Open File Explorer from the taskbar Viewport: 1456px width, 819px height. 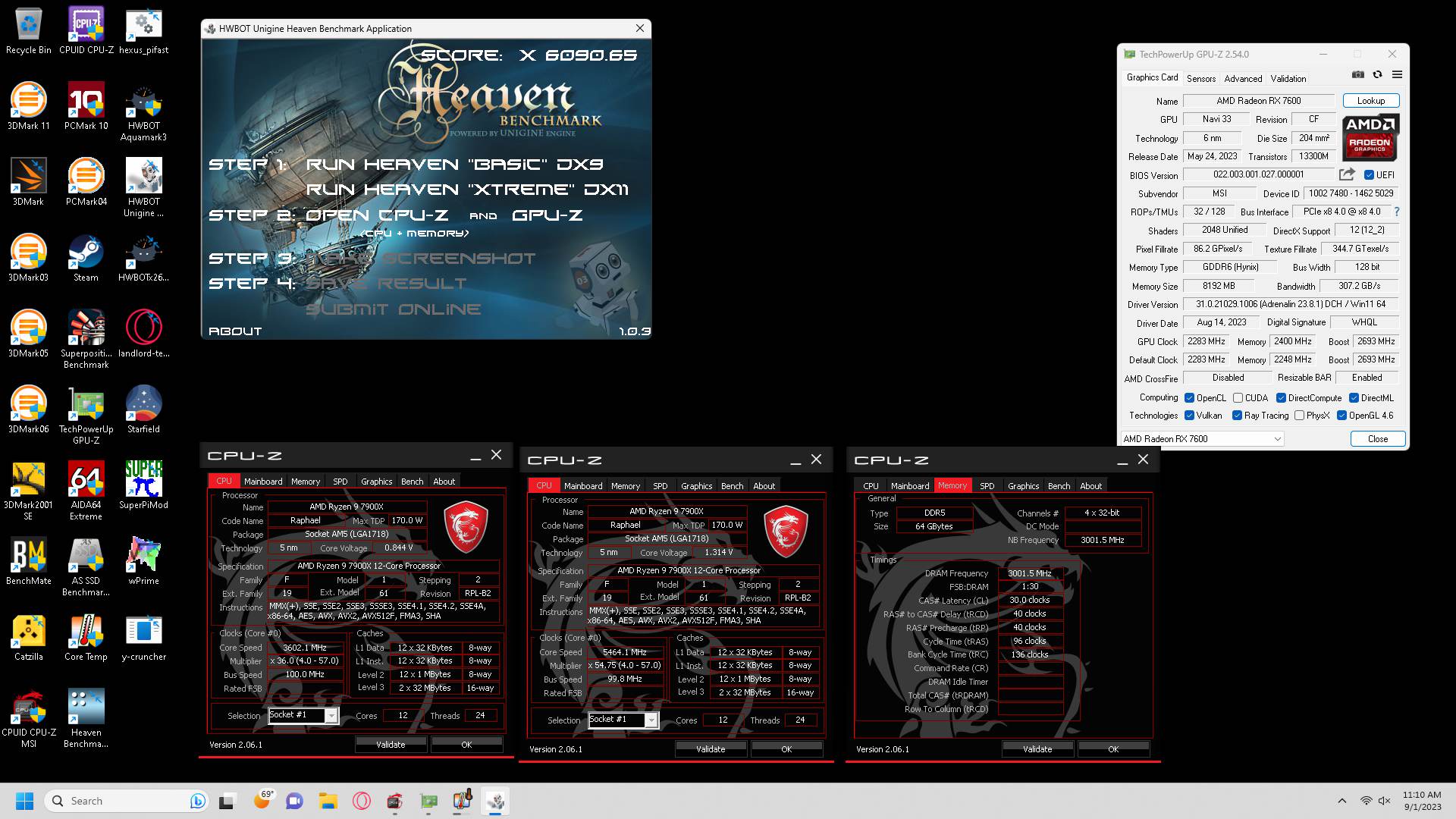(x=328, y=801)
